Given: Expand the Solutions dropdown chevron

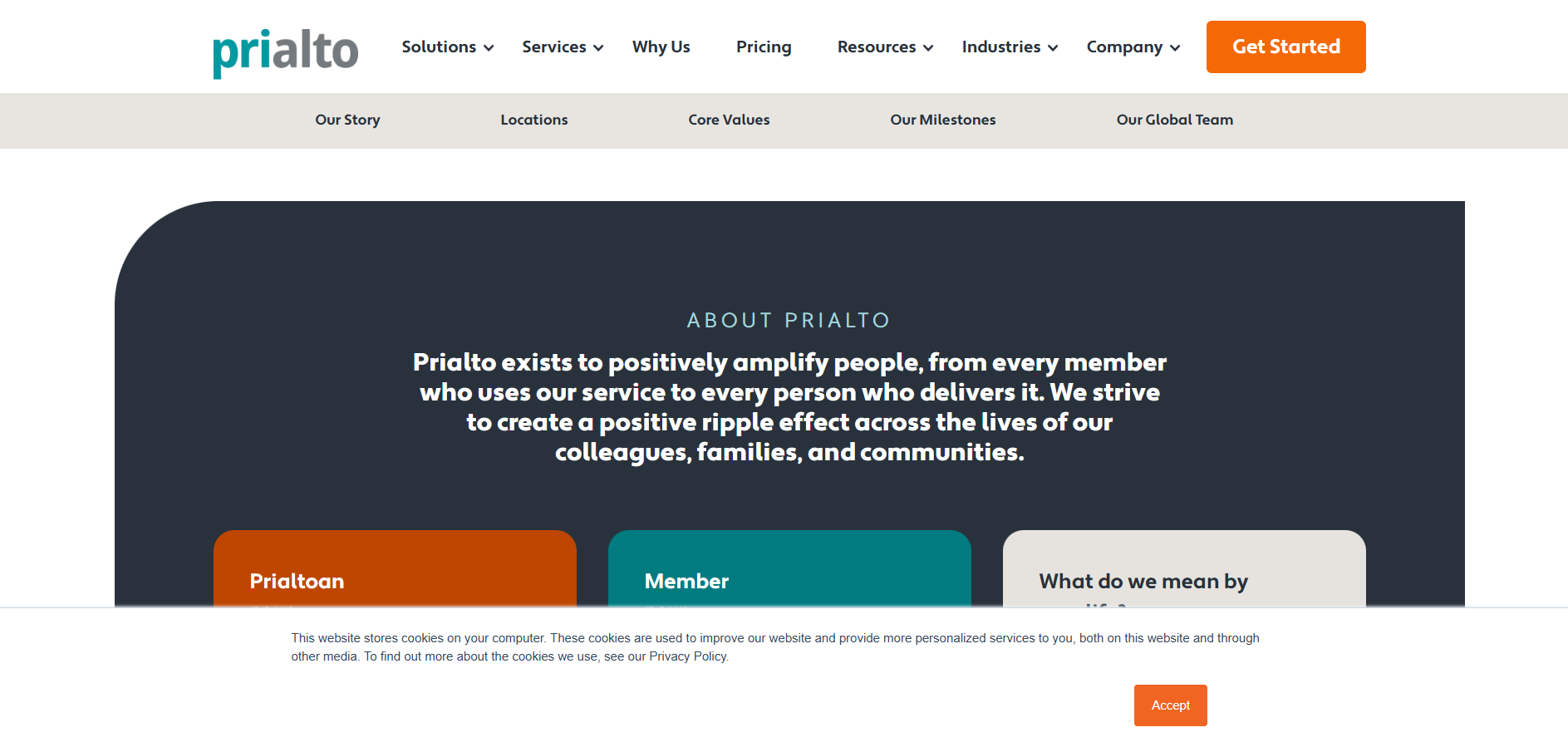Looking at the screenshot, I should (489, 48).
